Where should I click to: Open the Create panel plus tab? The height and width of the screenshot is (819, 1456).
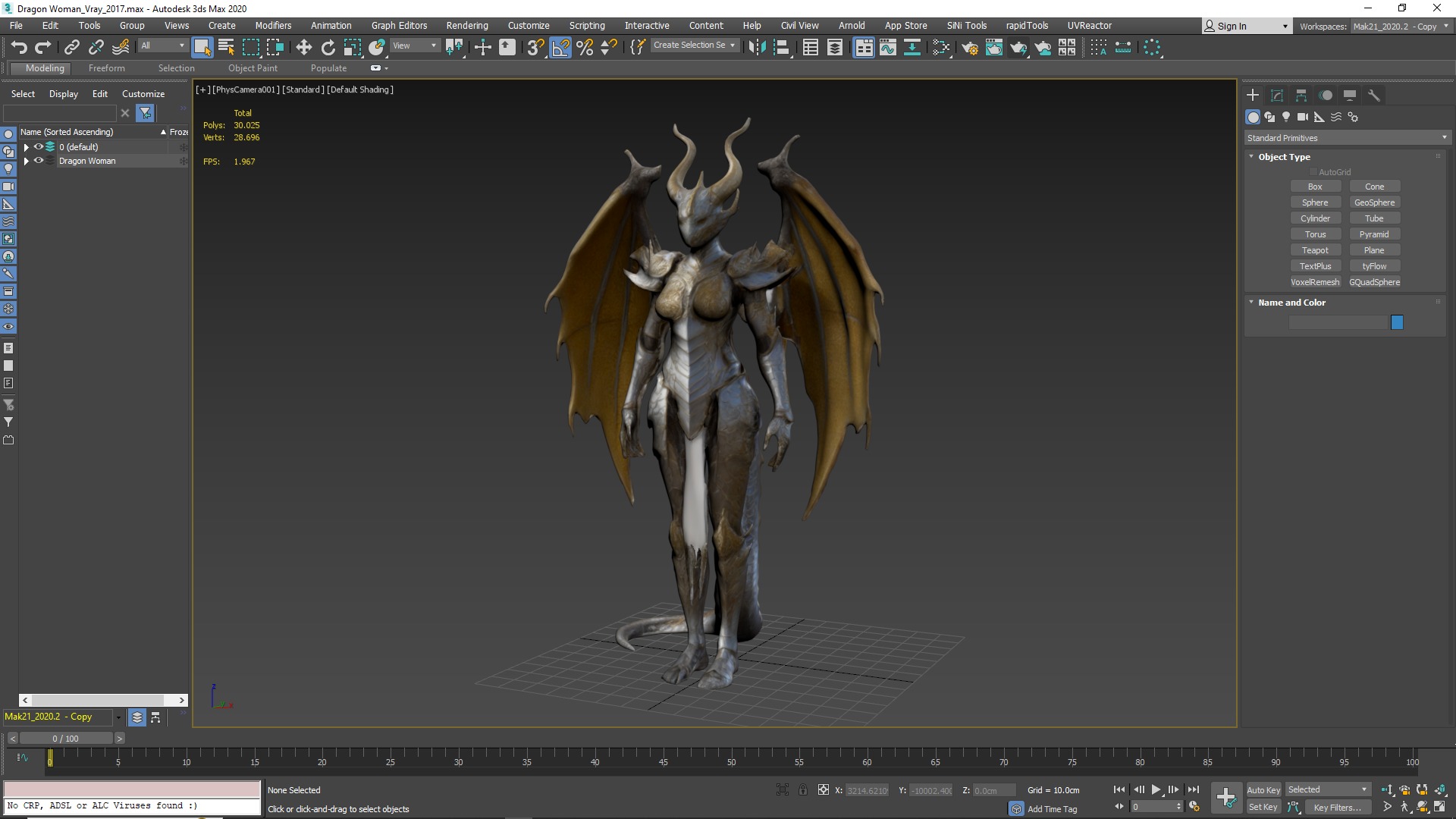coord(1253,95)
